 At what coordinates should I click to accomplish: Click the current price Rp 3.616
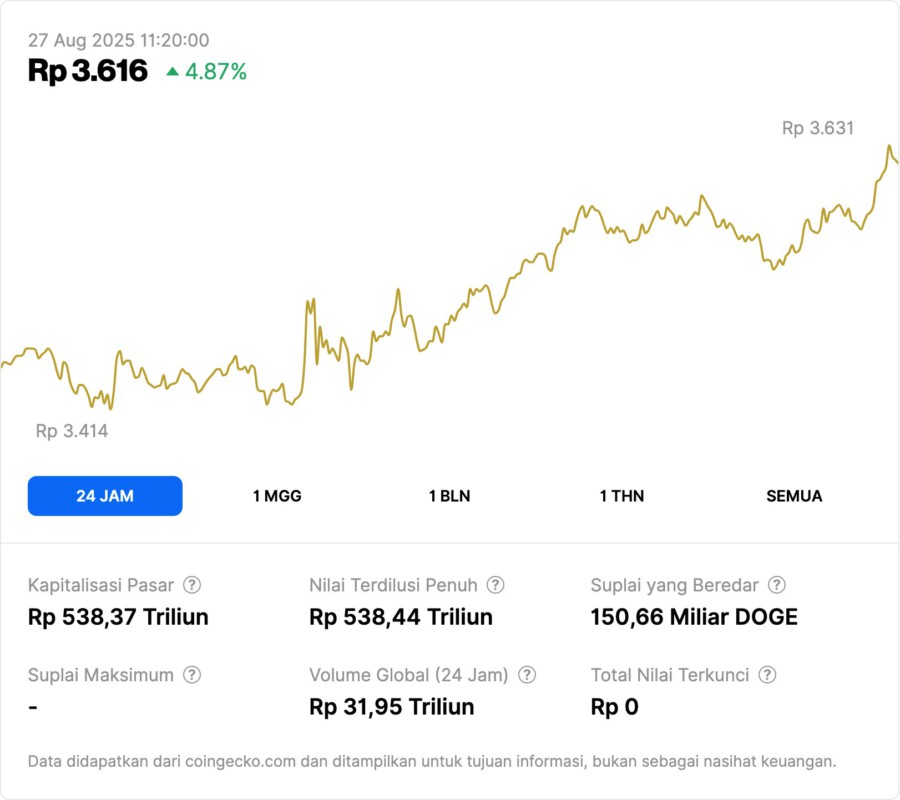(88, 71)
